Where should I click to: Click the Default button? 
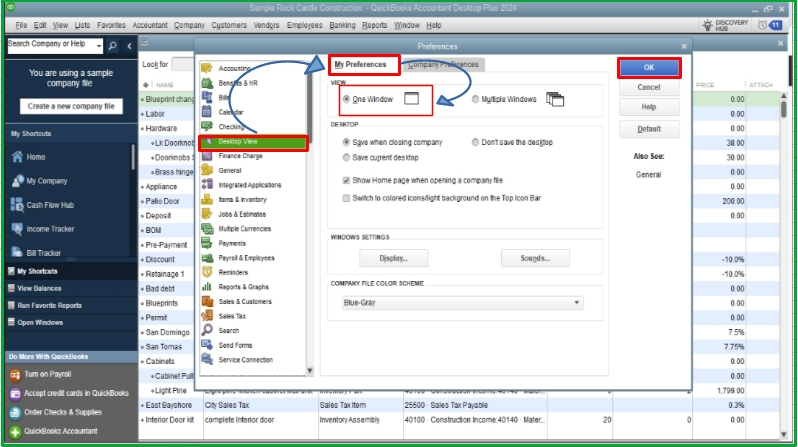[x=649, y=129]
